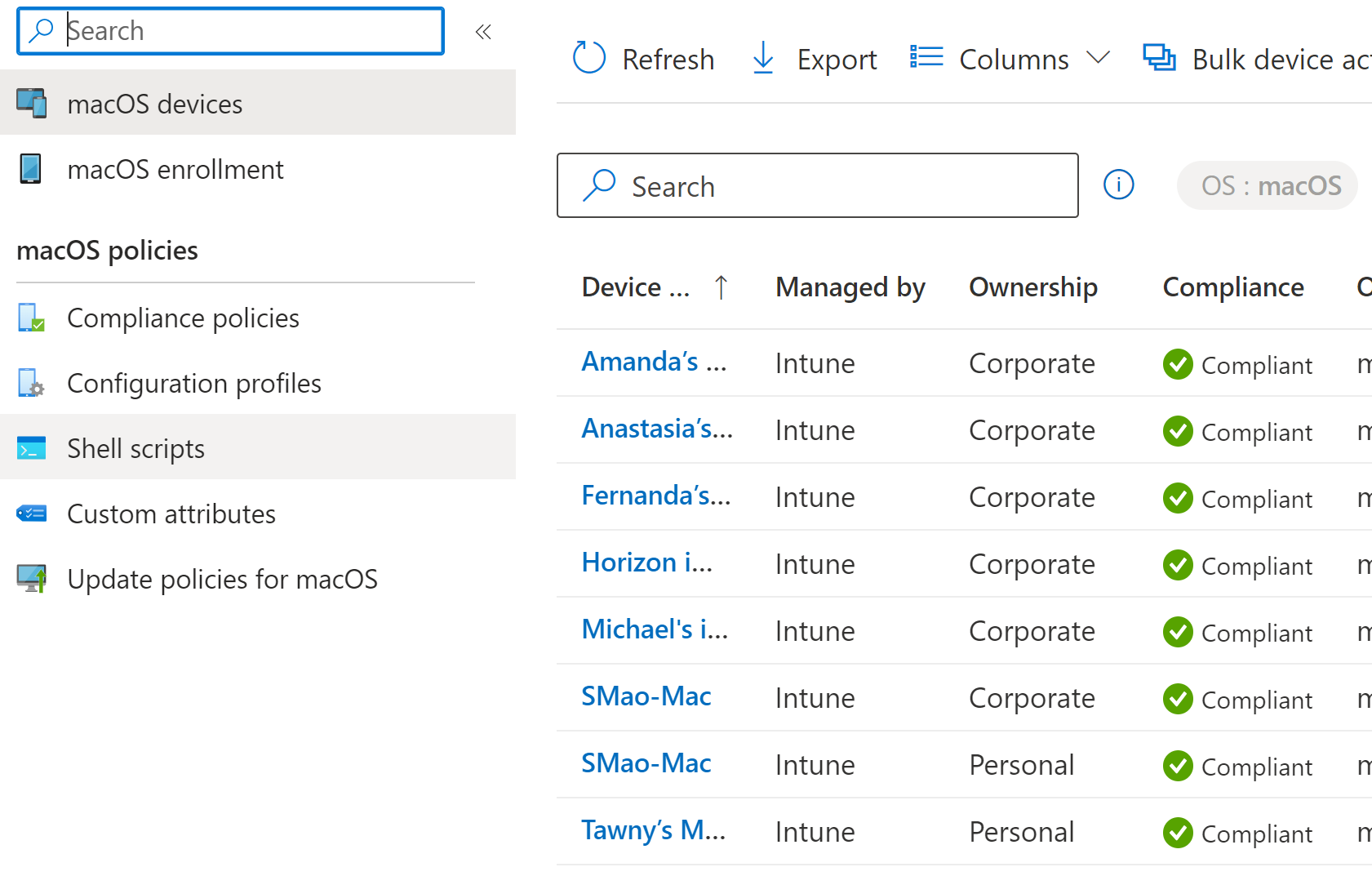Open the Tawny's M... device link
Screen dimensions: 1372x876
[653, 830]
